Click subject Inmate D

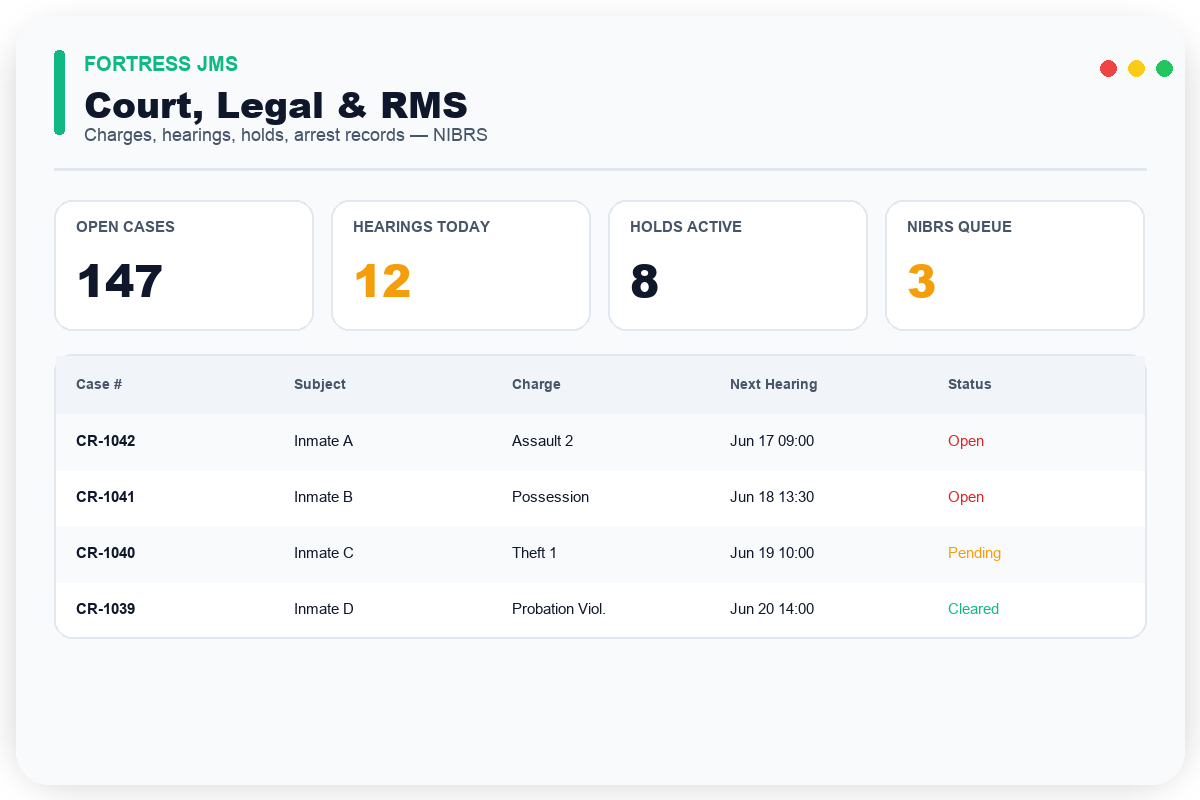tap(324, 609)
